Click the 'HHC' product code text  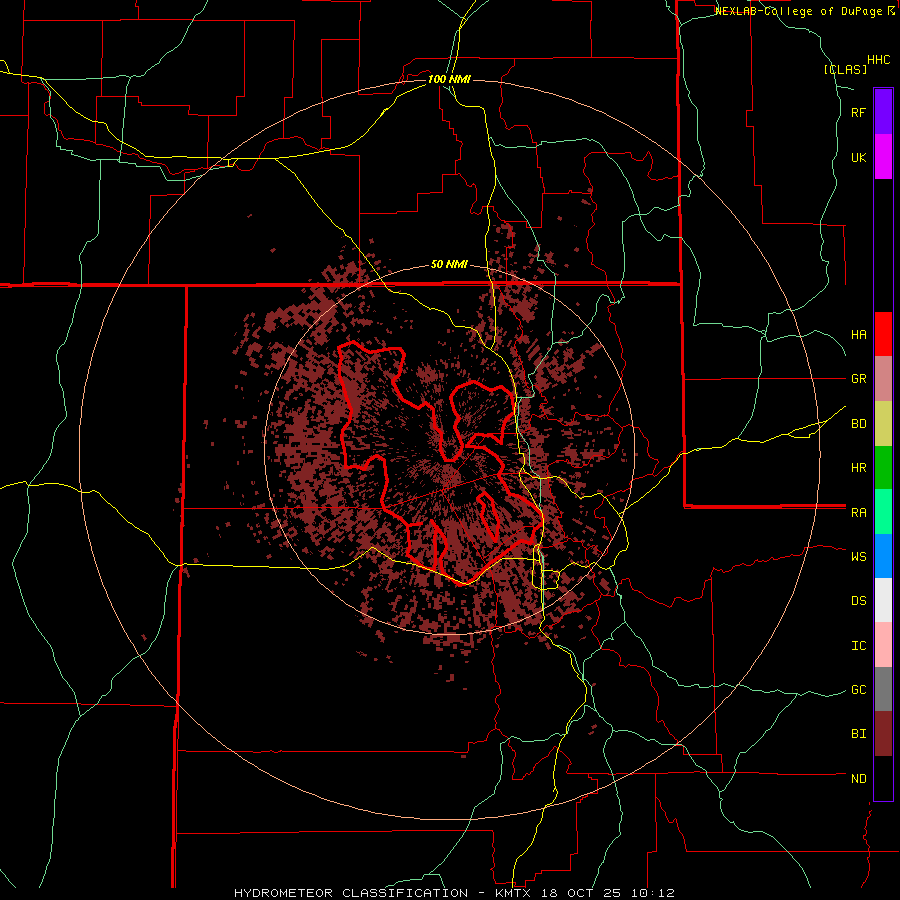(x=879, y=60)
